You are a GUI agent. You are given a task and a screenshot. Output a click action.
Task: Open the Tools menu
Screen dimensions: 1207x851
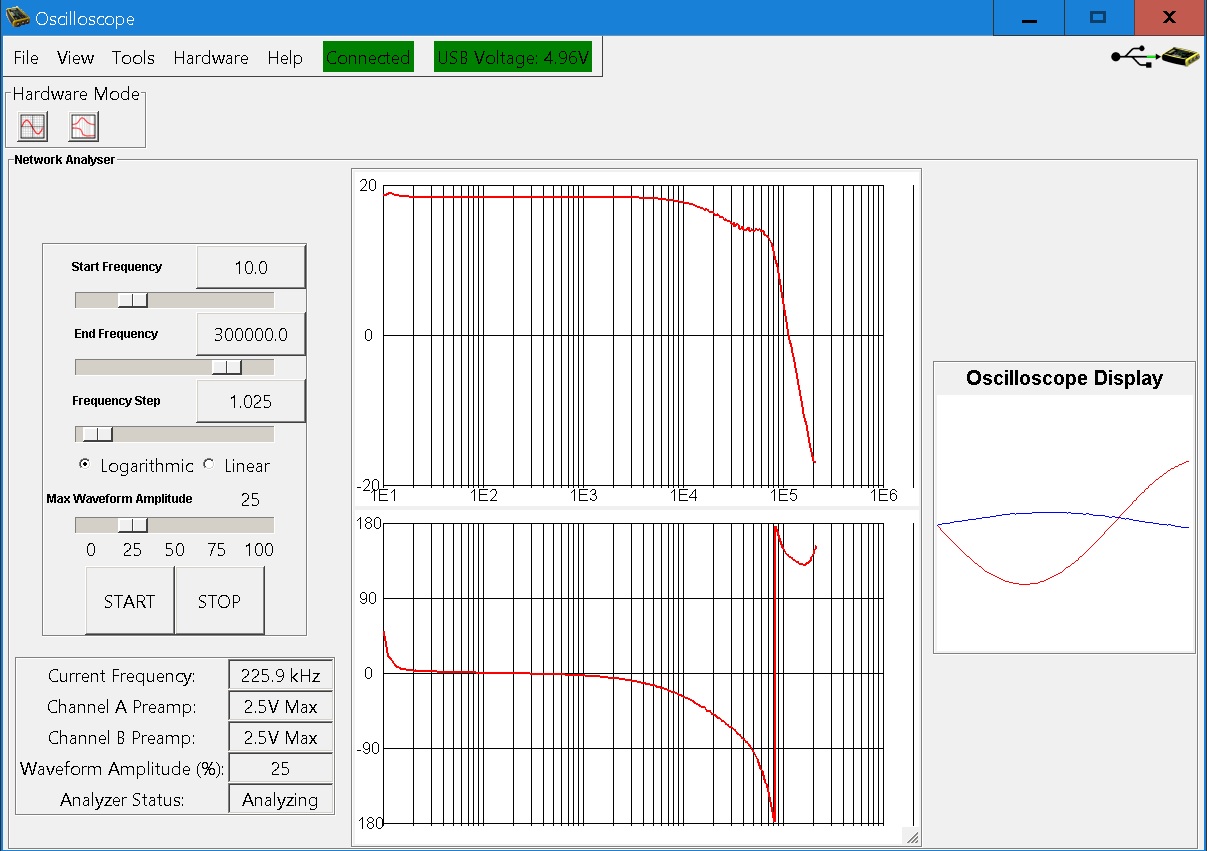133,58
